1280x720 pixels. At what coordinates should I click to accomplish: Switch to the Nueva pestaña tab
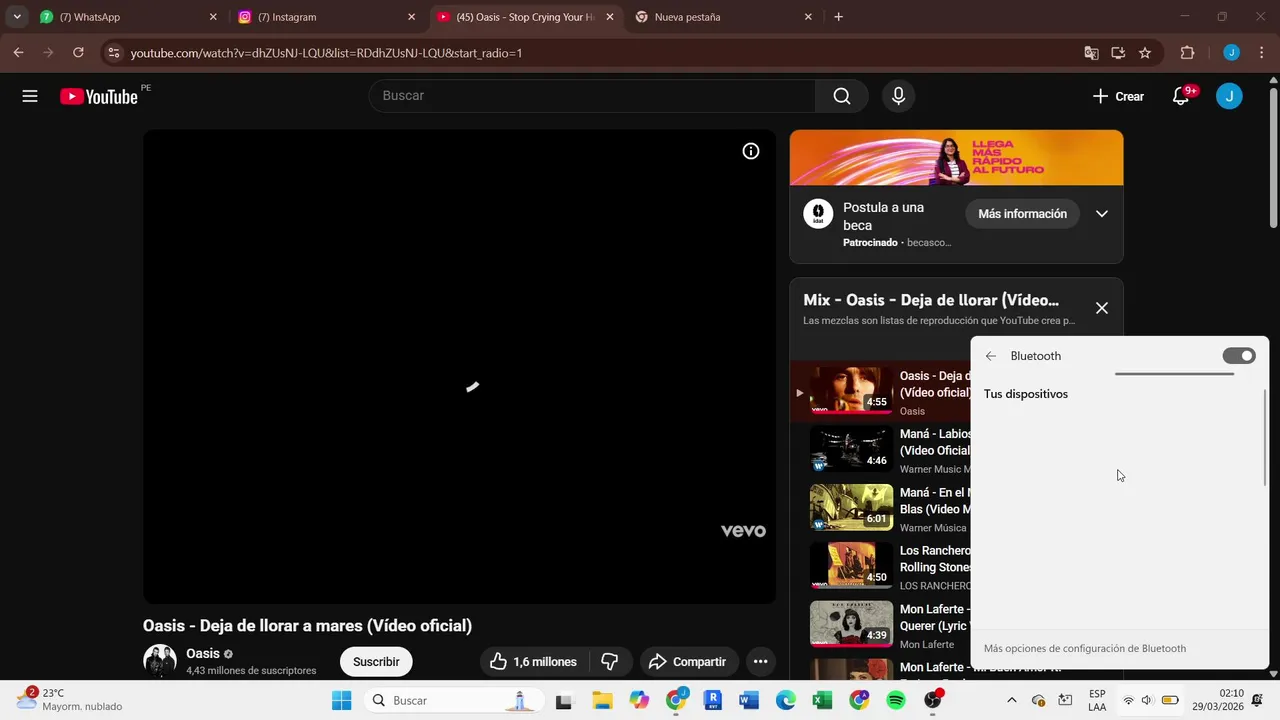724,17
